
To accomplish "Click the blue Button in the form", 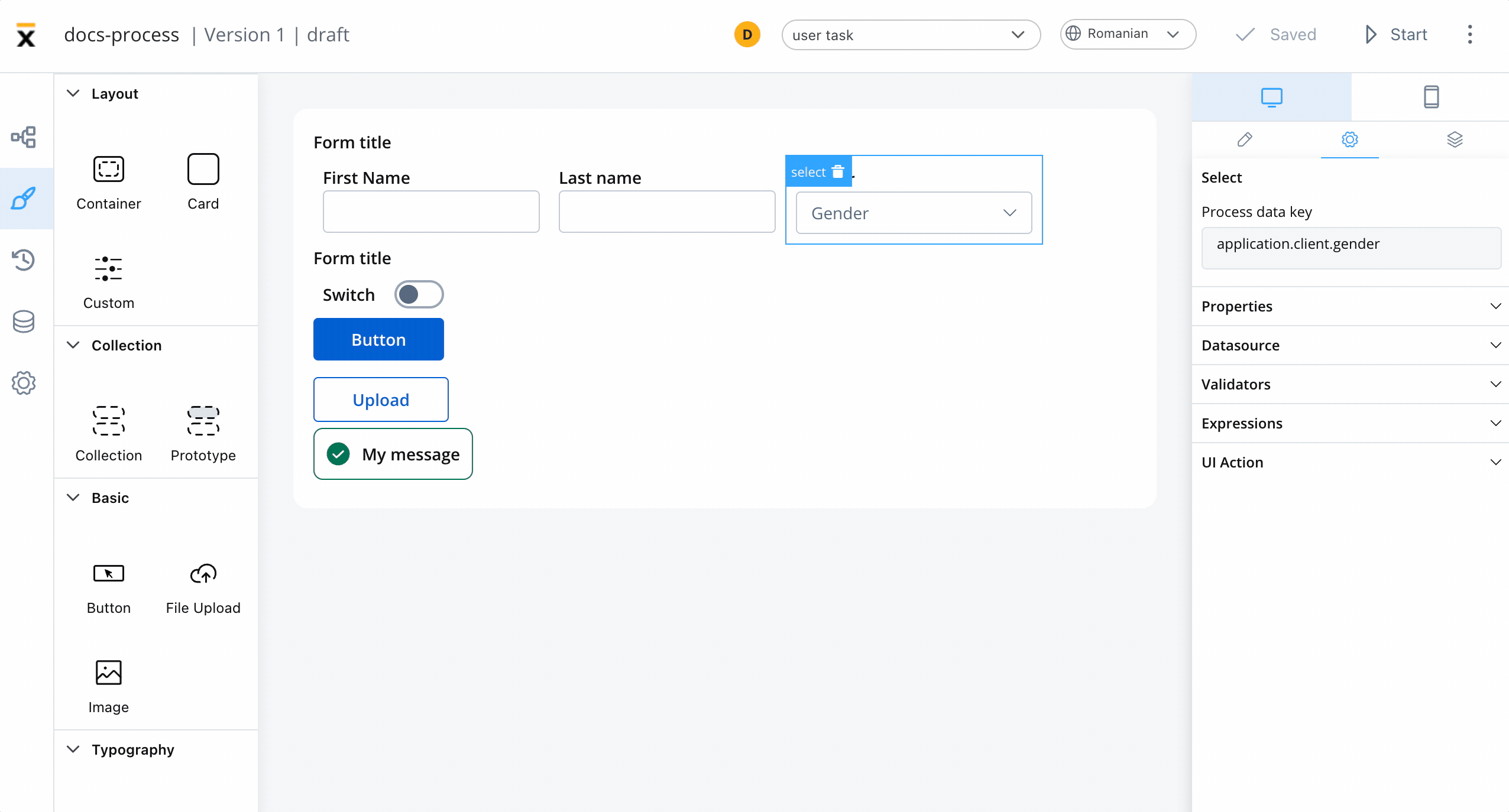I will 378,339.
